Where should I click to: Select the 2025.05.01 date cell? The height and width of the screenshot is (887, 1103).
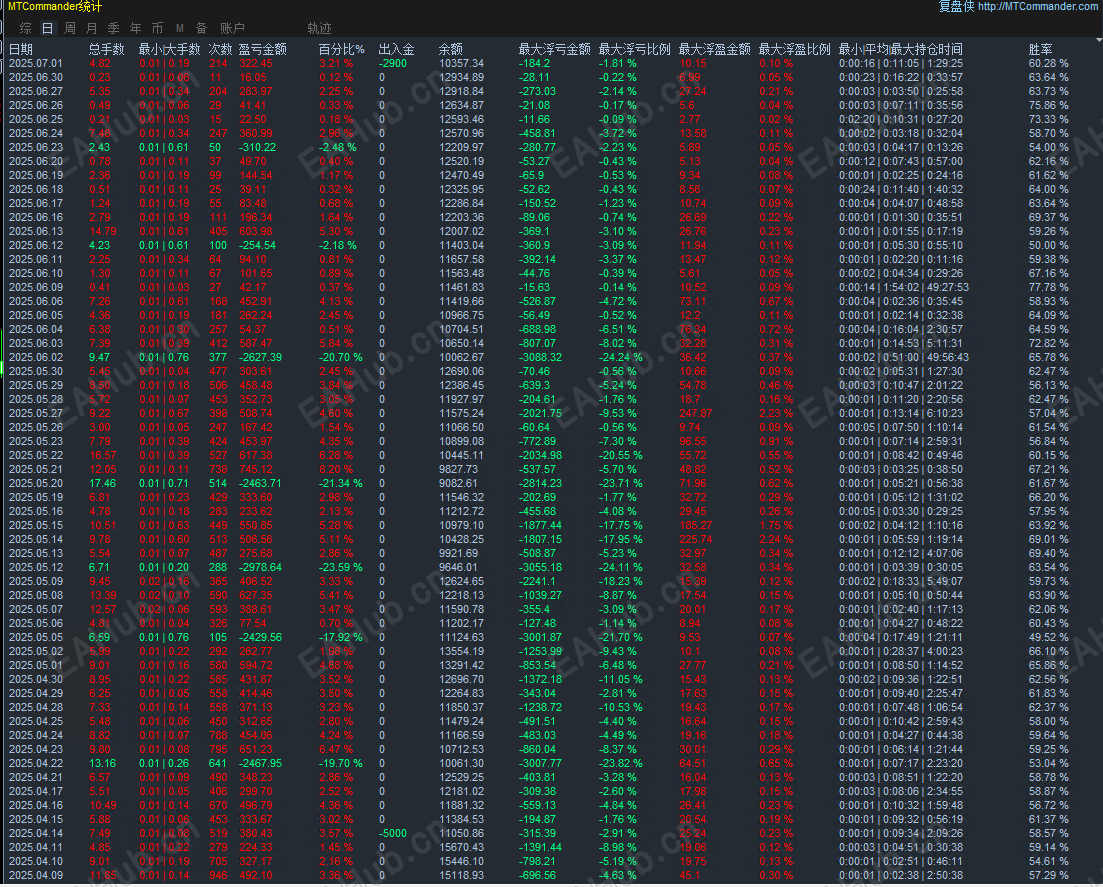click(x=36, y=665)
